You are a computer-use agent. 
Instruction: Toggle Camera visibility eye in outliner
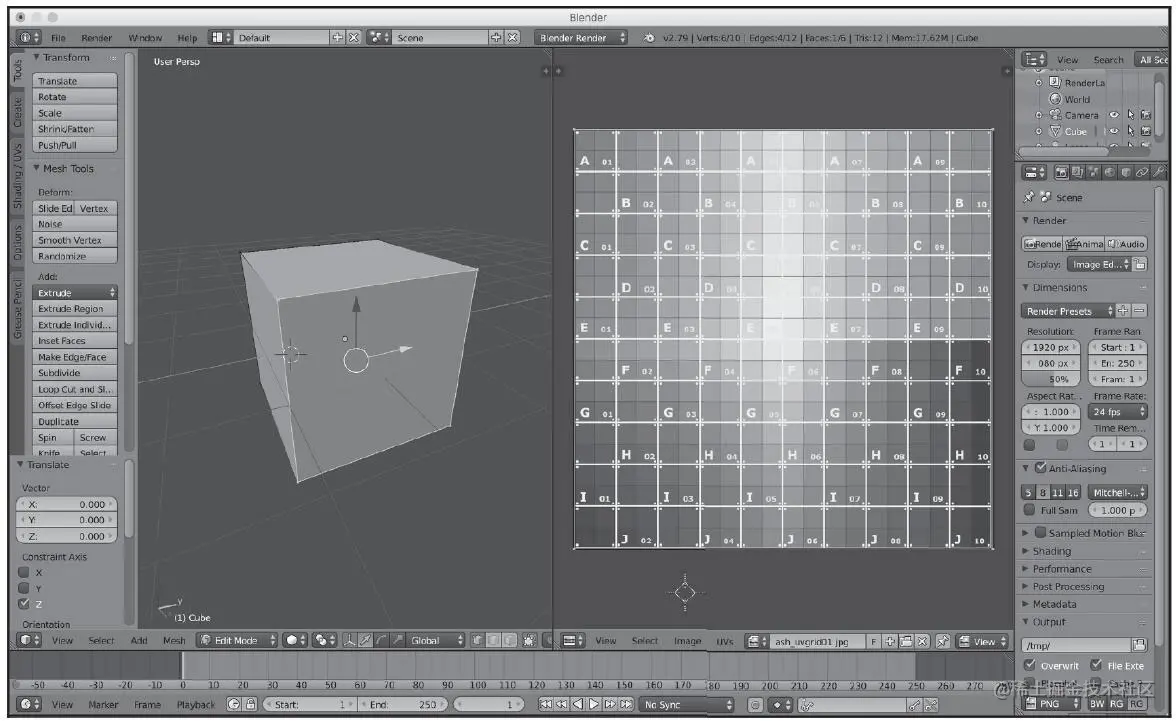1114,115
